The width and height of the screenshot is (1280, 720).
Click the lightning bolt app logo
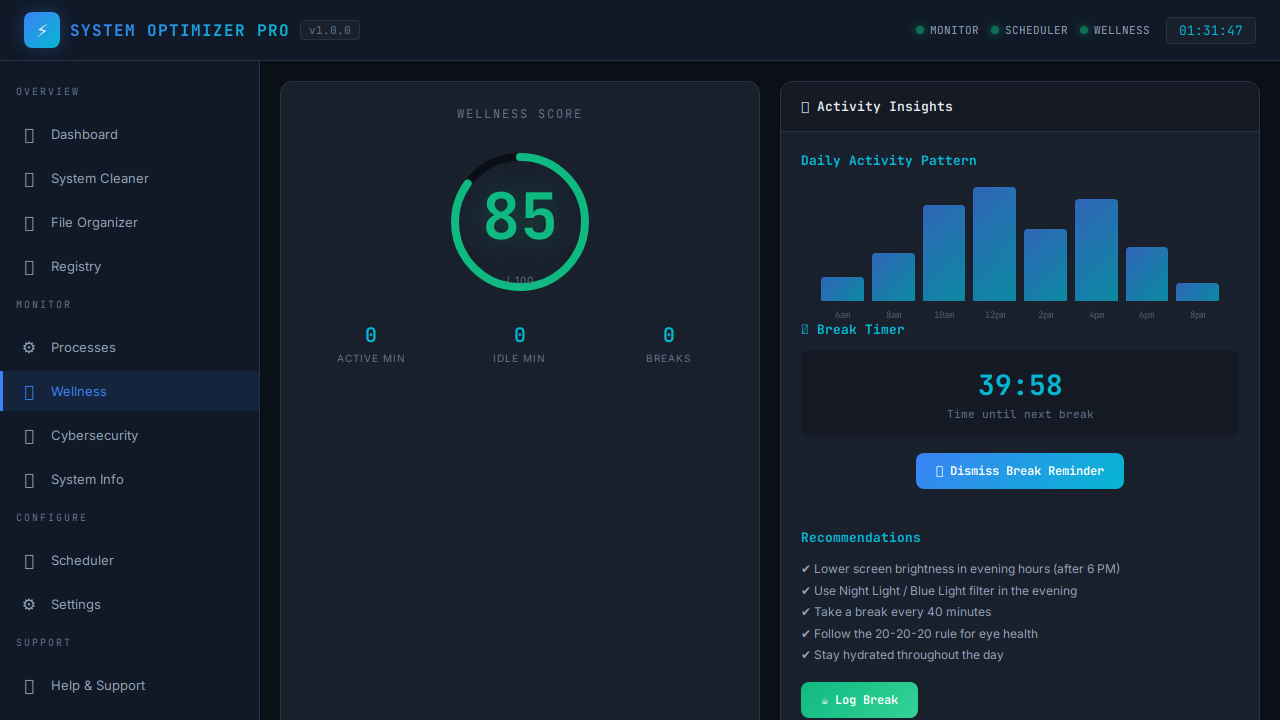tap(41, 30)
